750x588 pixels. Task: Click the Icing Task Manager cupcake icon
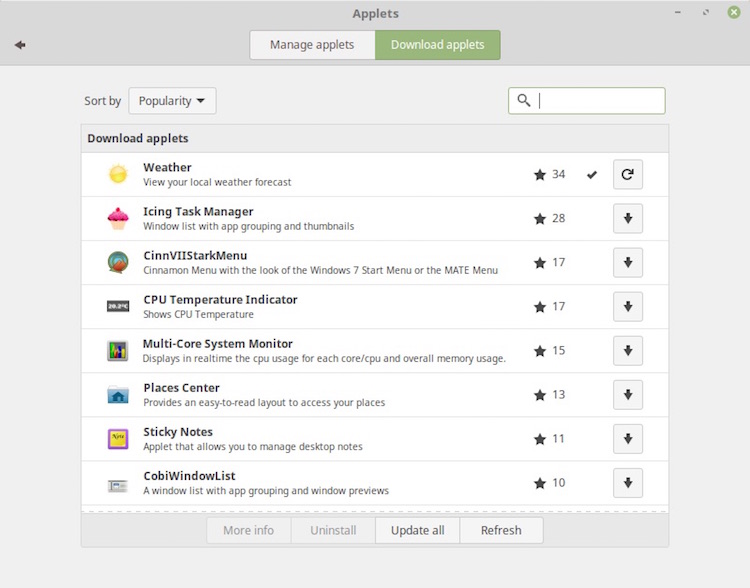click(x=118, y=218)
